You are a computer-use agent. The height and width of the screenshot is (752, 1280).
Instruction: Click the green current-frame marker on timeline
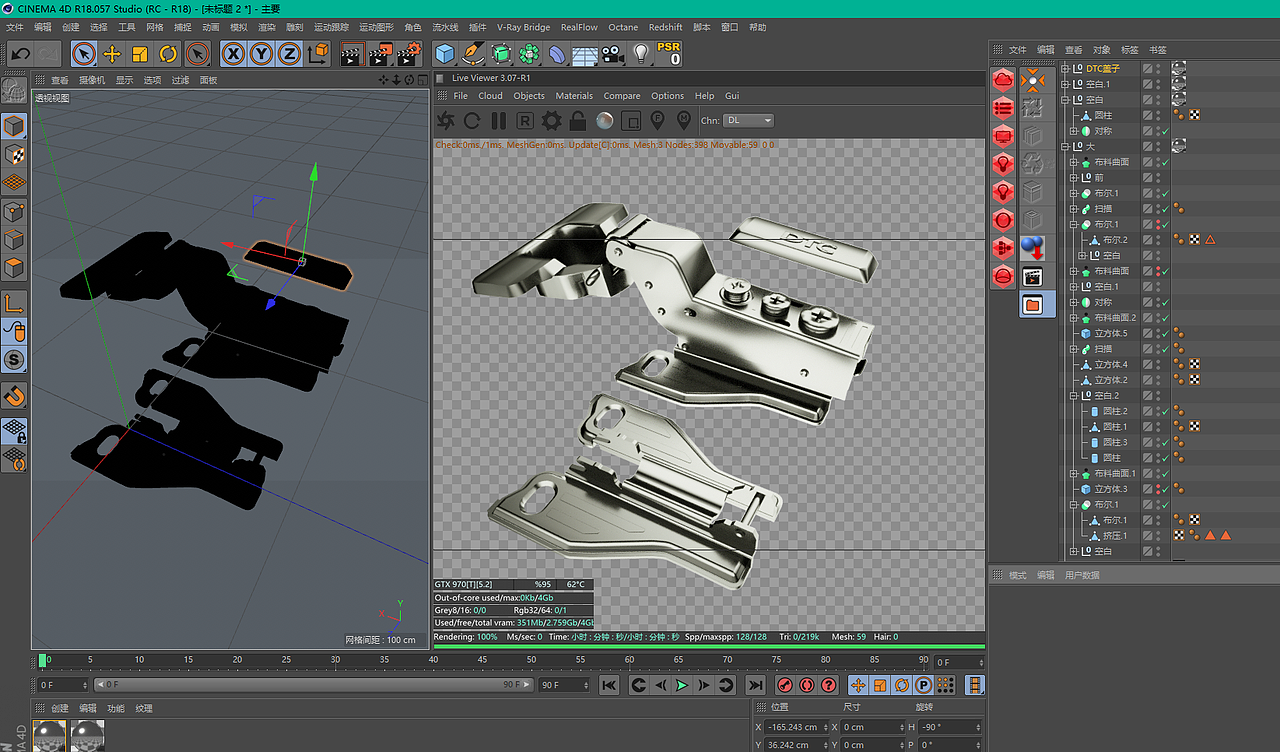pos(42,660)
